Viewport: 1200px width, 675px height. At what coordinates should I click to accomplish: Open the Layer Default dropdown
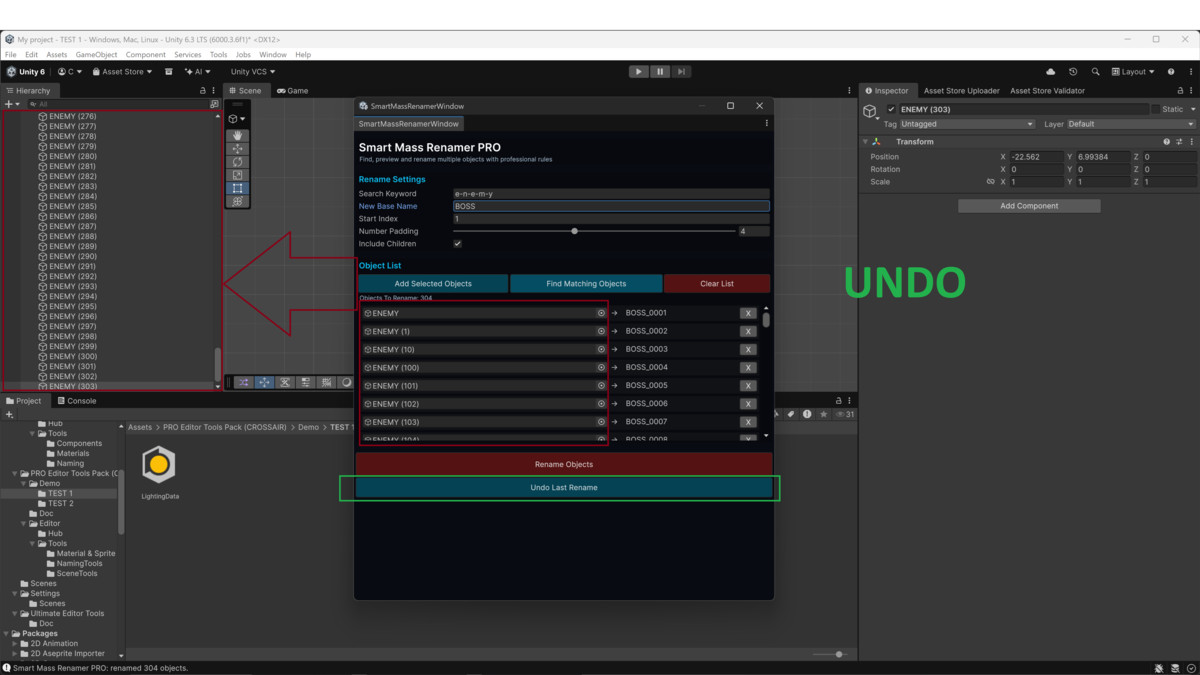[1131, 124]
